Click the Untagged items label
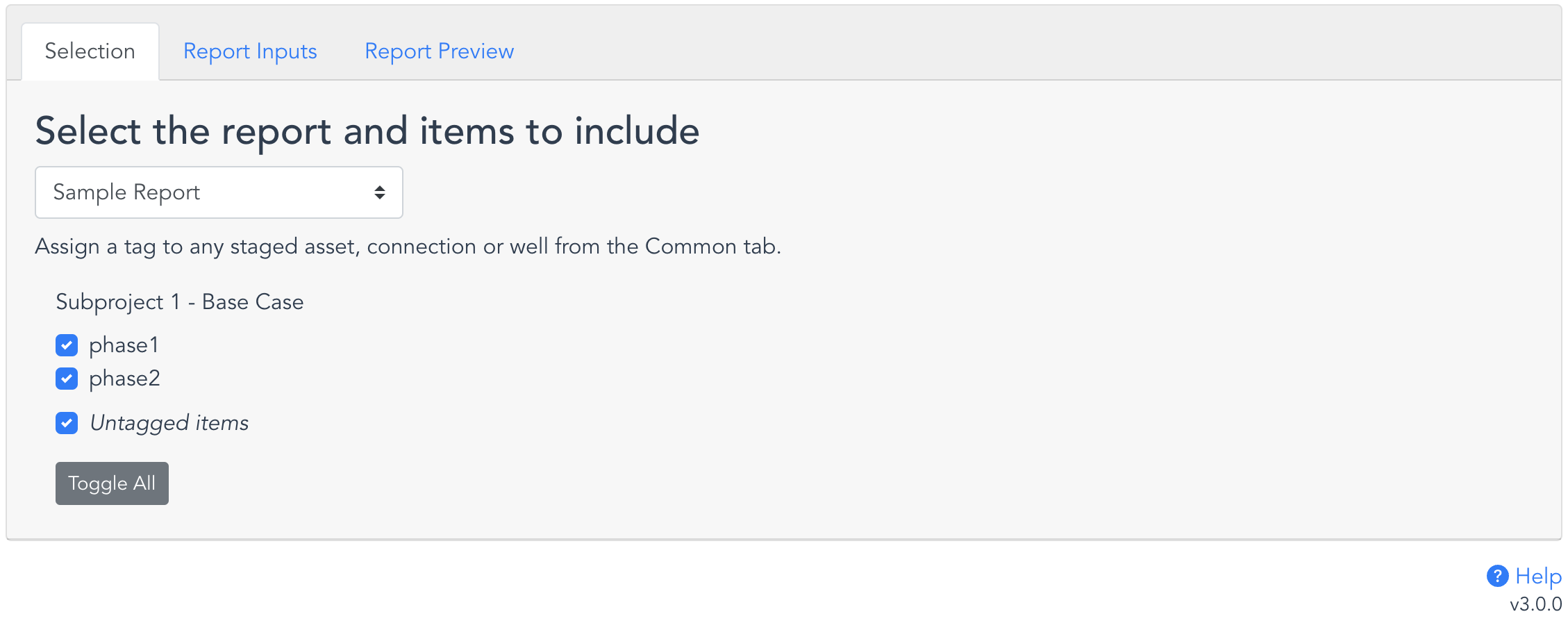 click(169, 423)
